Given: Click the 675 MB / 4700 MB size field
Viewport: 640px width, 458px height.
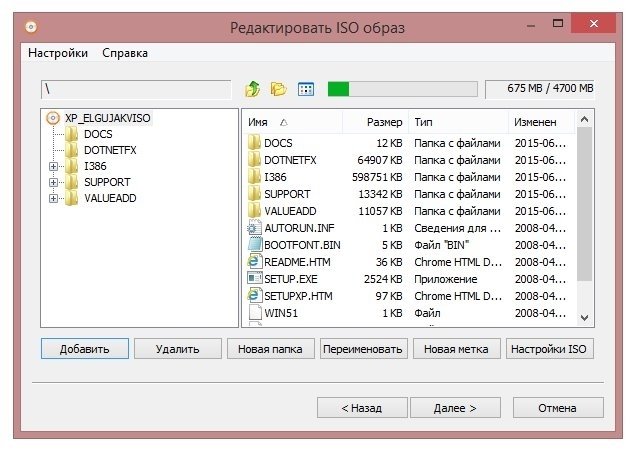Looking at the screenshot, I should [x=540, y=89].
